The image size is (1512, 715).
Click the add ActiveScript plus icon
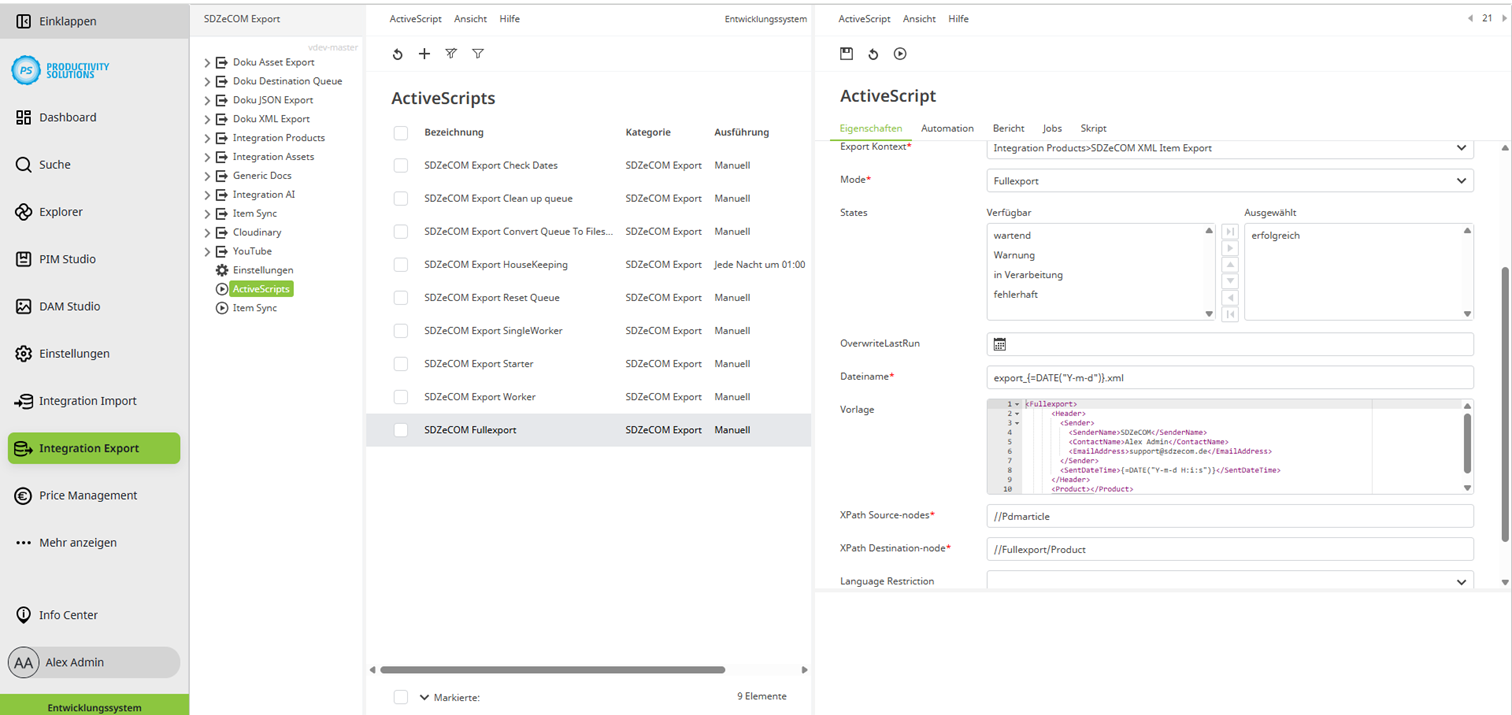424,53
